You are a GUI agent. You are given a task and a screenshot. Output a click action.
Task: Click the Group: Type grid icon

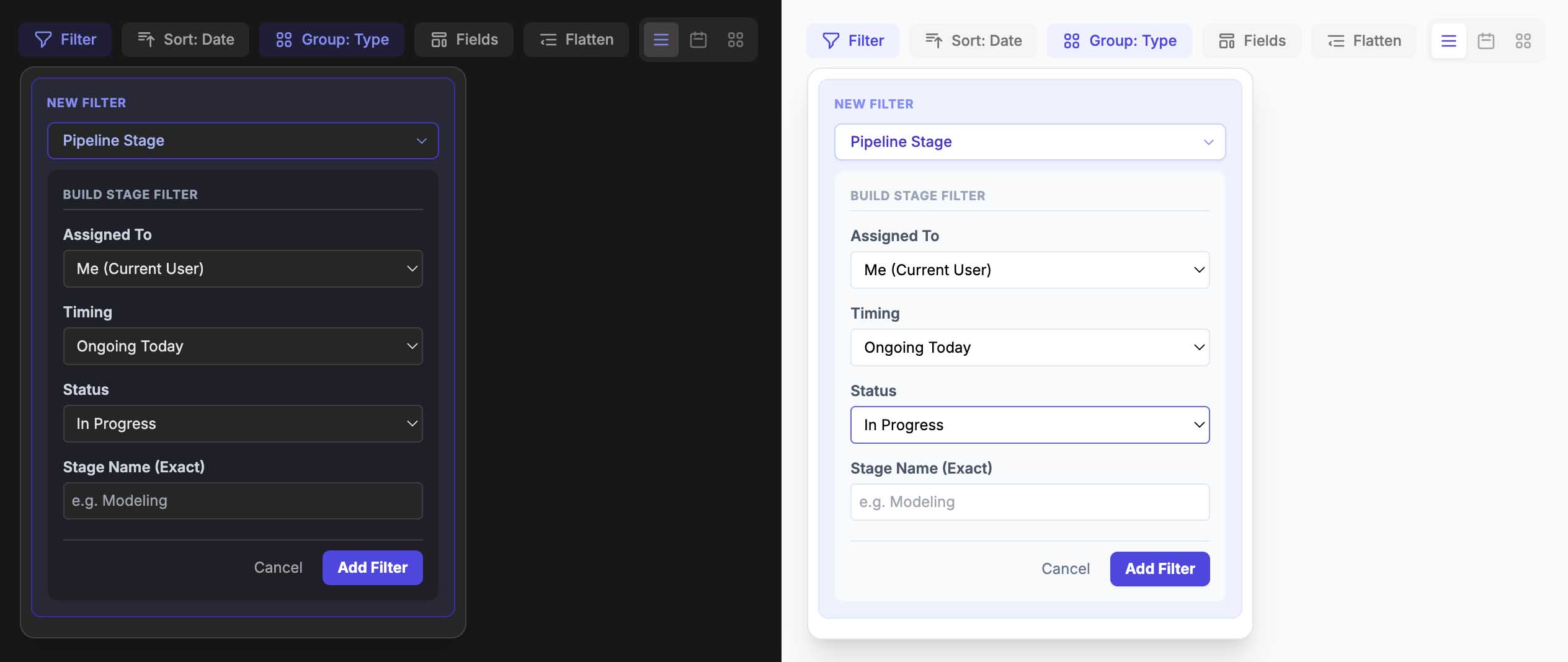pyautogui.click(x=285, y=39)
